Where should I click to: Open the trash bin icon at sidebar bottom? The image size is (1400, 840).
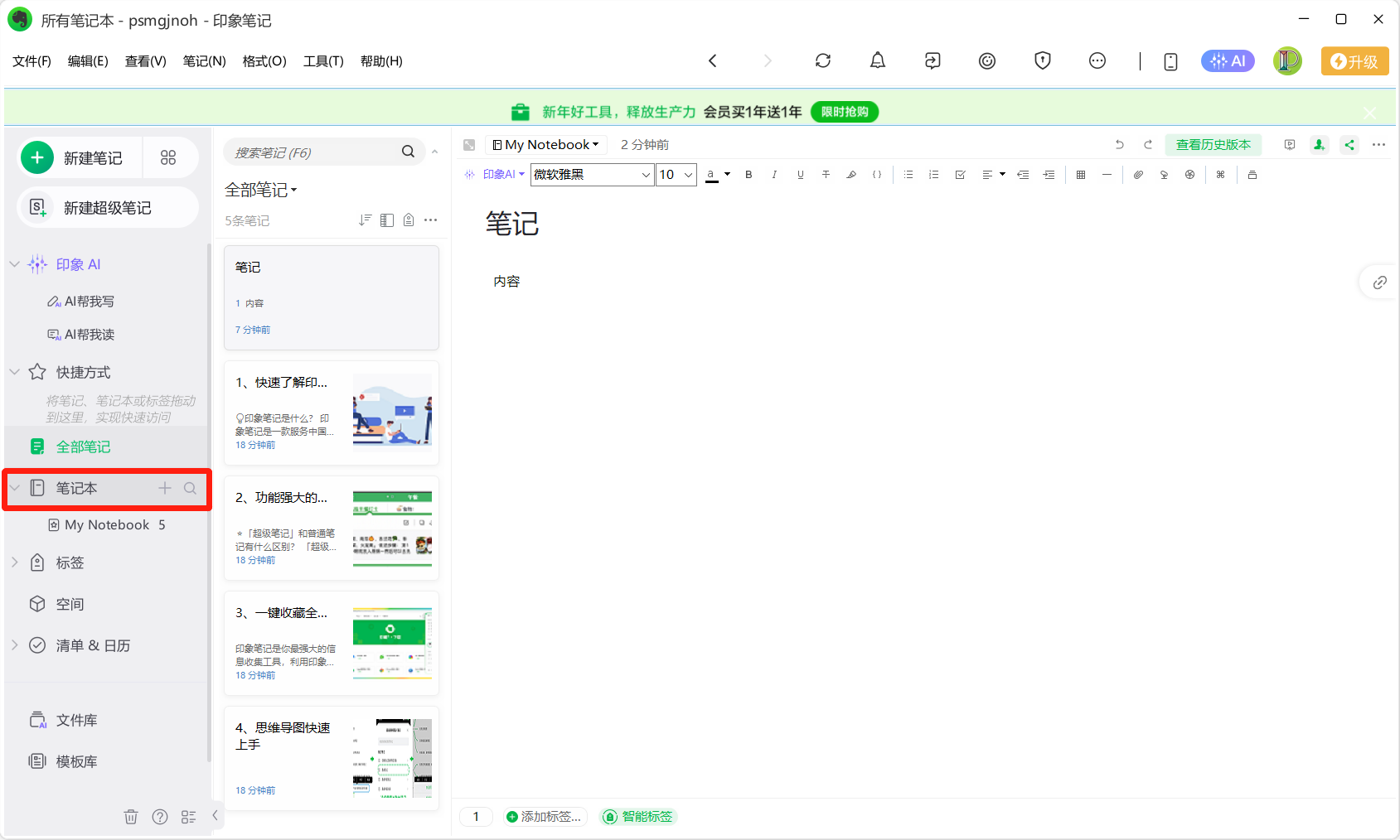[131, 817]
